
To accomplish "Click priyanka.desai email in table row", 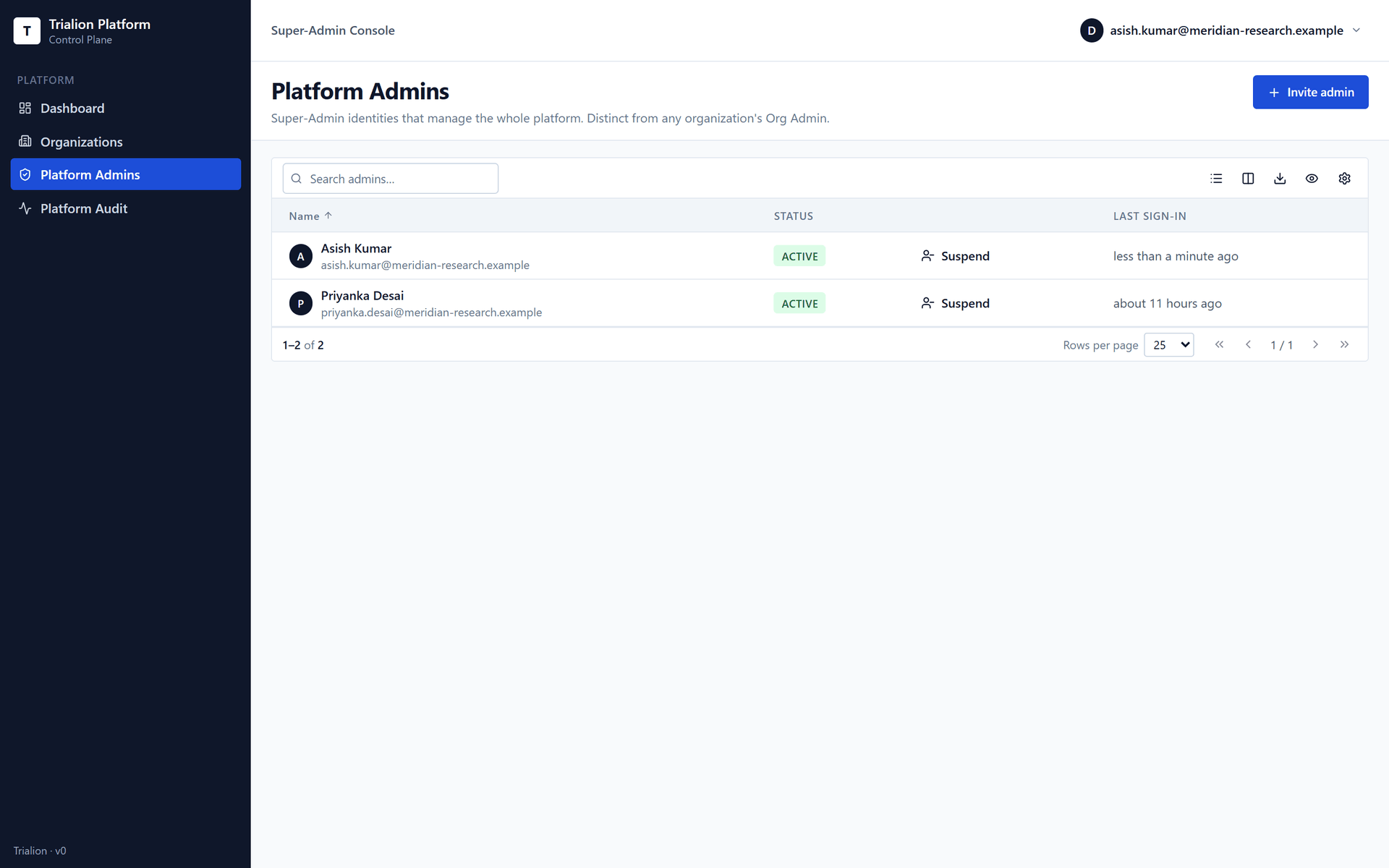I will pos(431,312).
